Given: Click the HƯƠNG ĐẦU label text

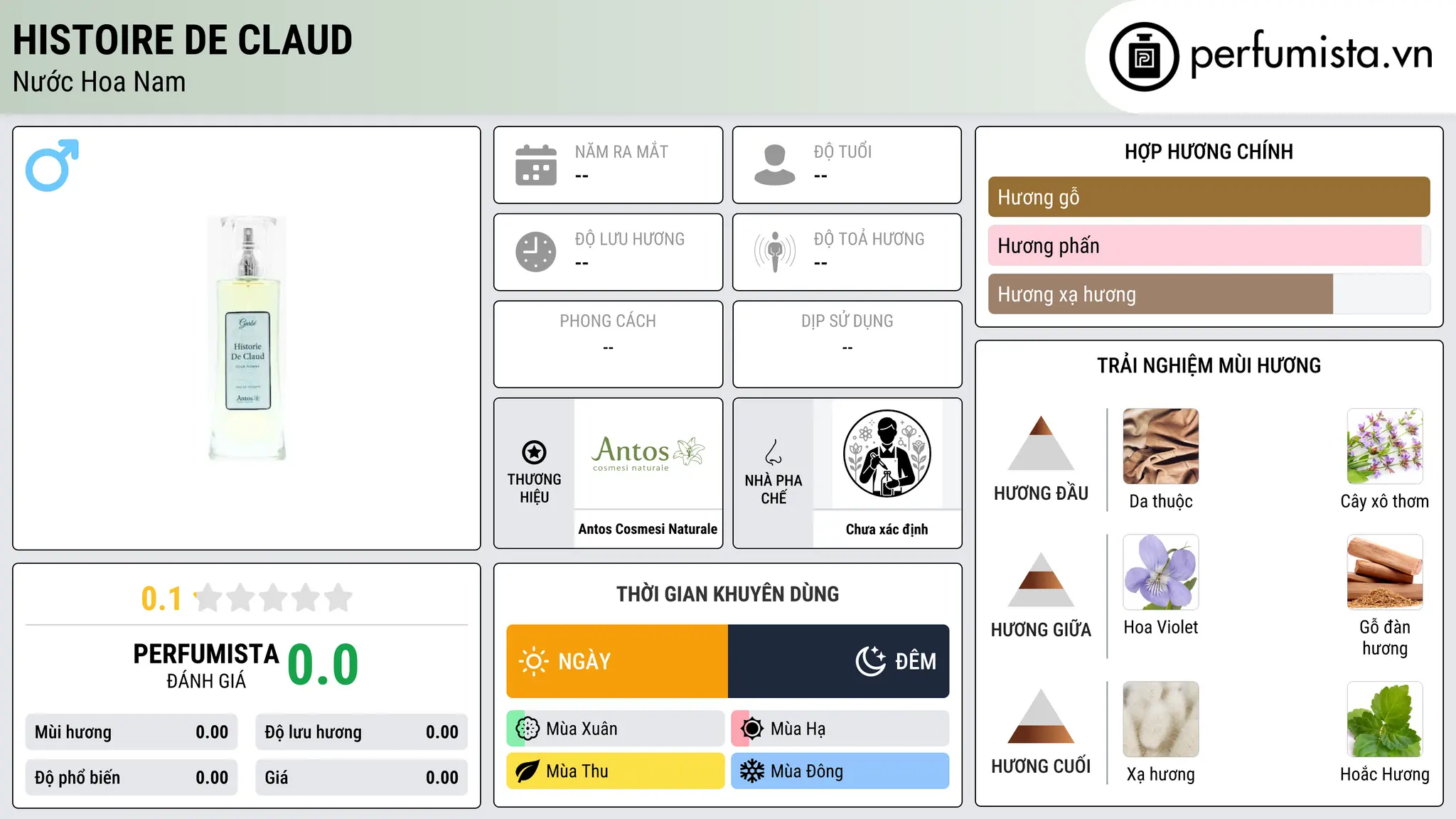Looking at the screenshot, I should click(1041, 493).
